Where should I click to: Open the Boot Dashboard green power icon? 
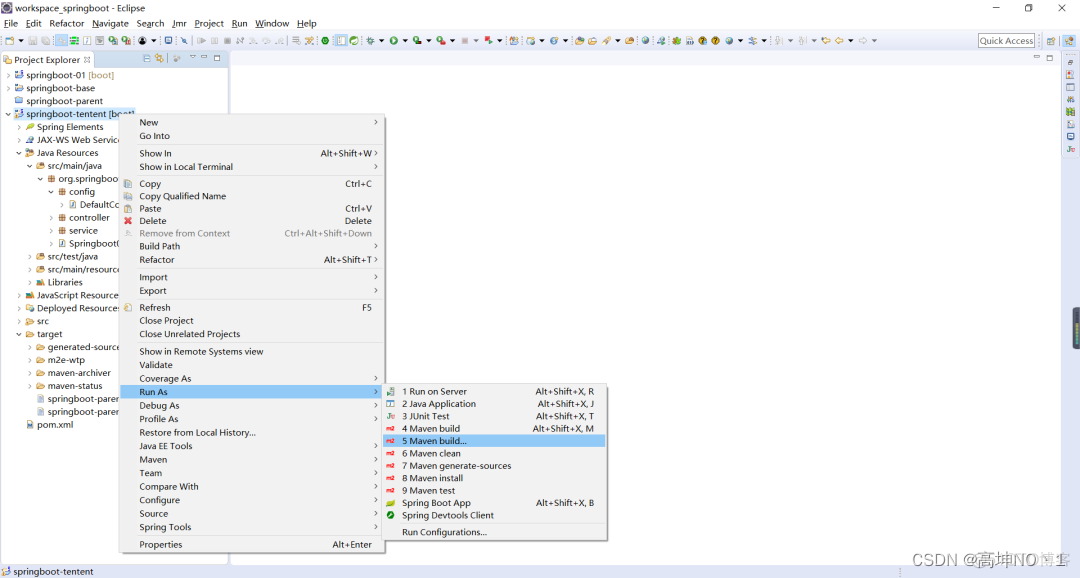(x=325, y=41)
